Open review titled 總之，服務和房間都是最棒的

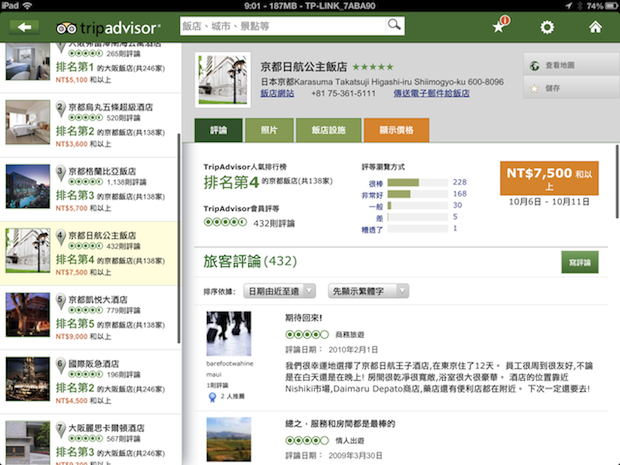coord(340,424)
